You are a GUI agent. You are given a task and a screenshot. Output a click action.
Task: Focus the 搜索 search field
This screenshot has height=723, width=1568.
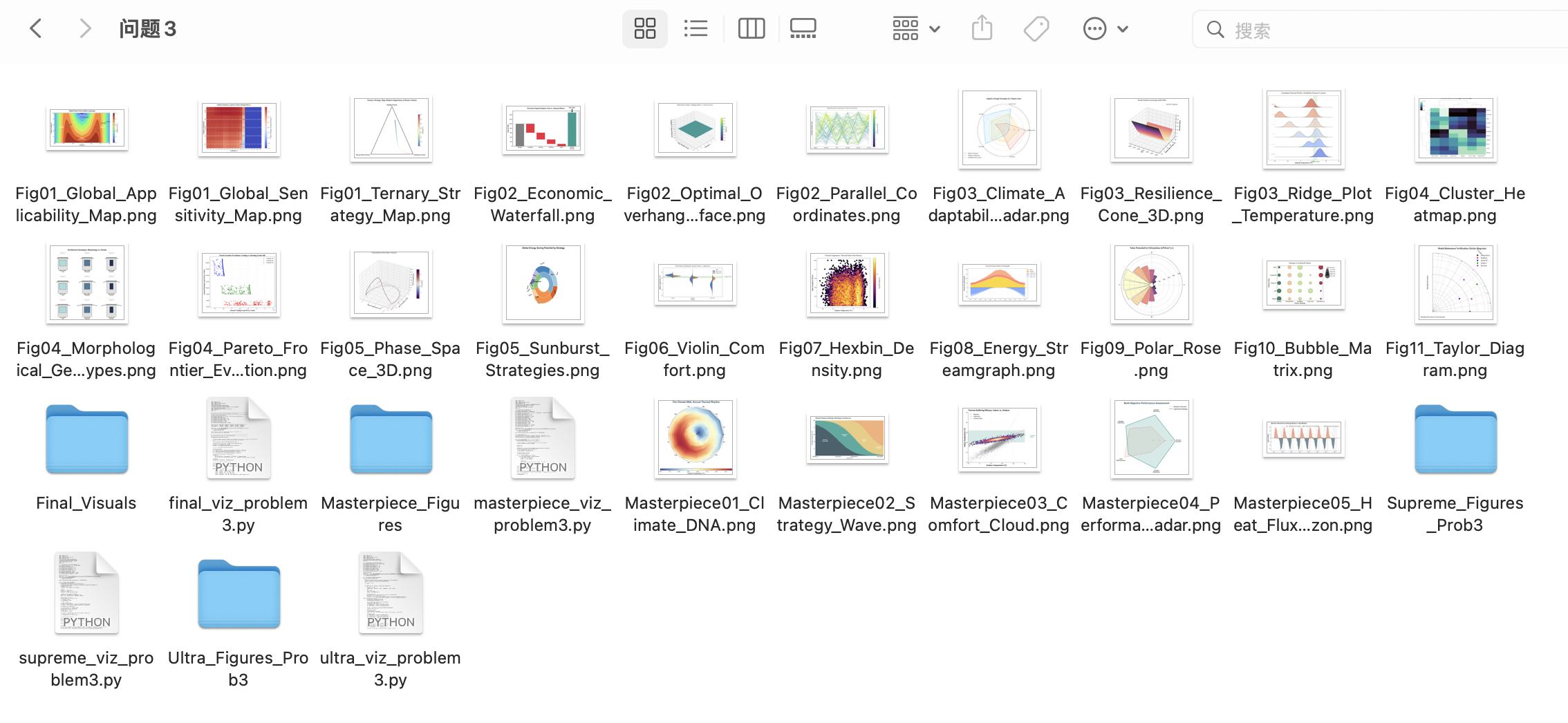[x=1380, y=30]
